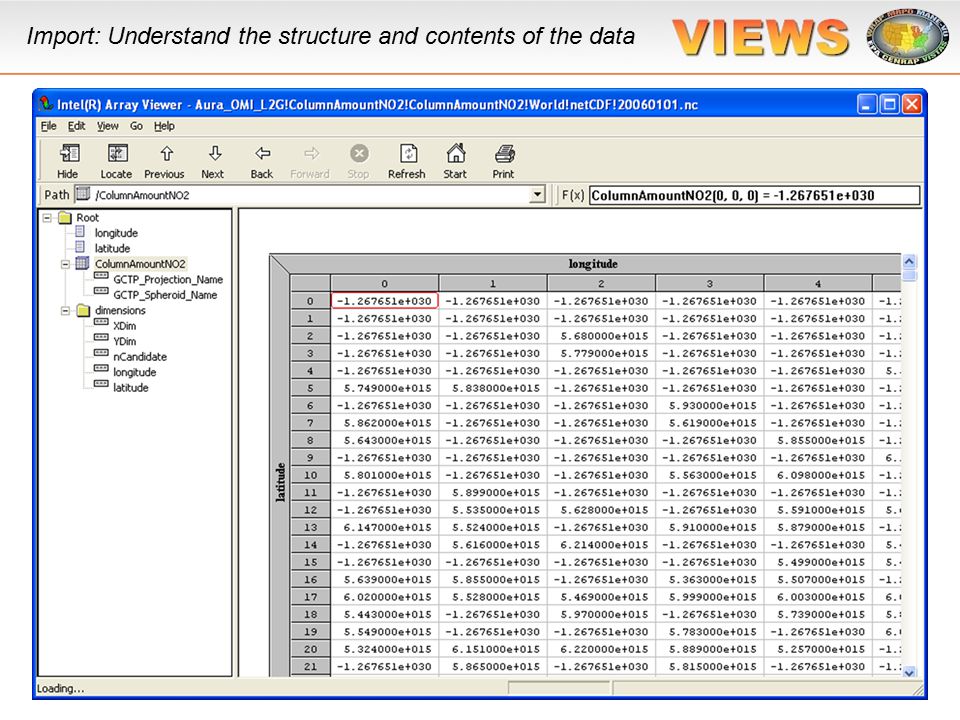Click the Back arrow icon
960x720 pixels.
point(263,153)
